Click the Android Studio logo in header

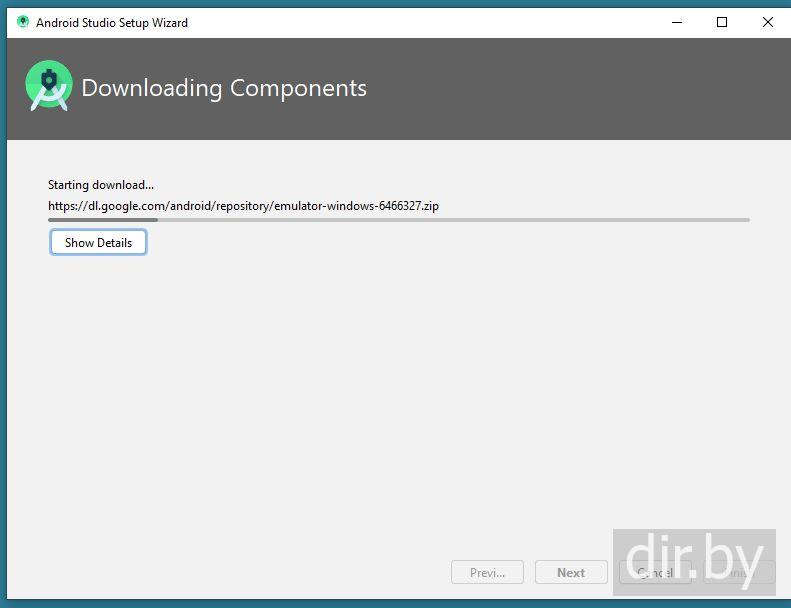point(49,86)
